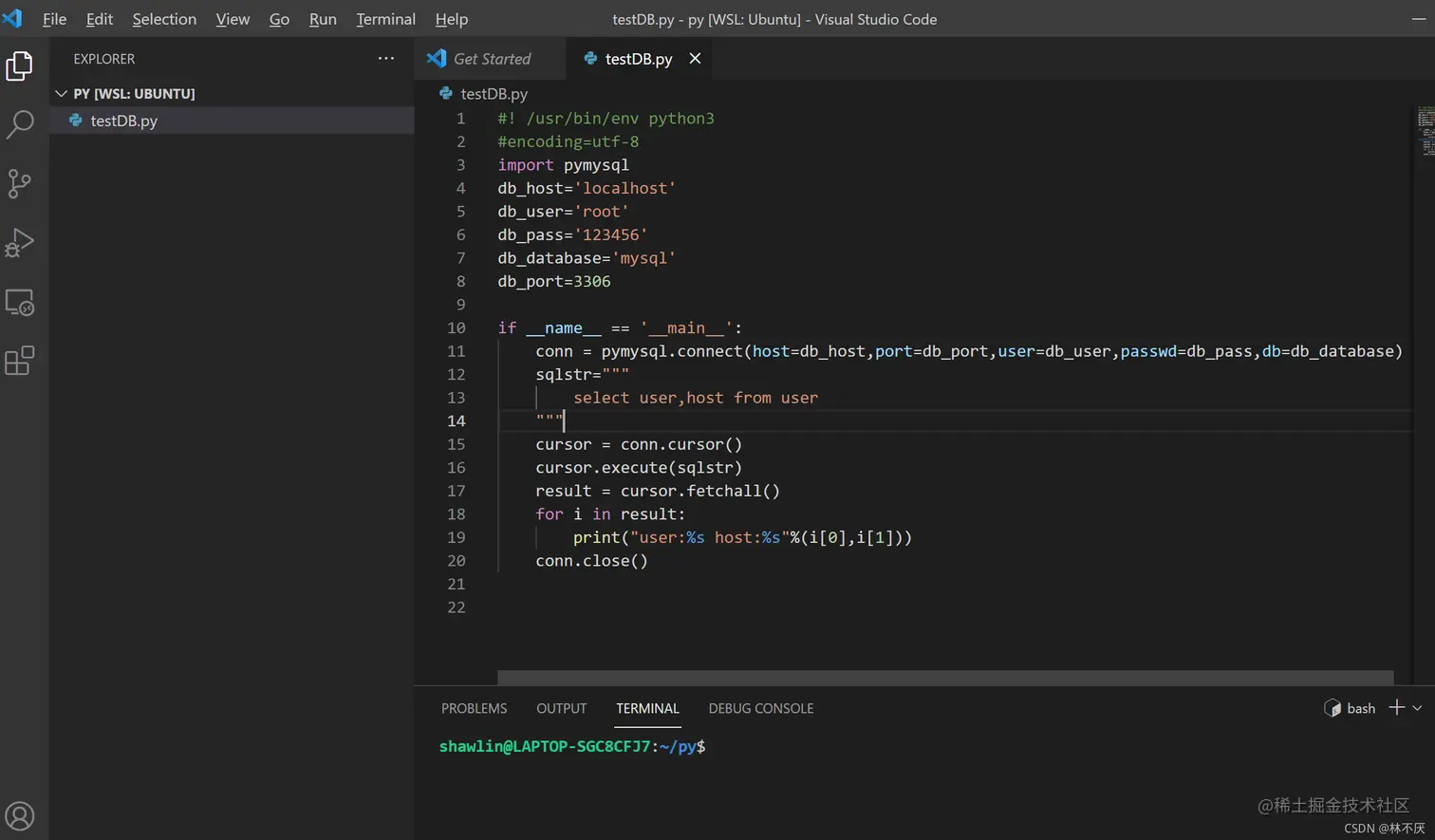Open the Accounts icon at bottom left

pyautogui.click(x=19, y=816)
